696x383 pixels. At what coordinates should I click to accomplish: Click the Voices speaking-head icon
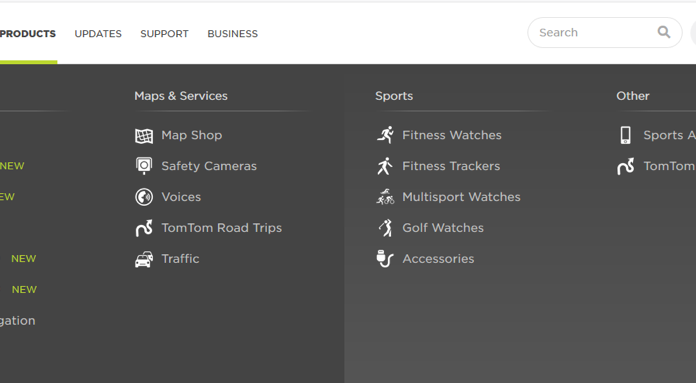[144, 197]
